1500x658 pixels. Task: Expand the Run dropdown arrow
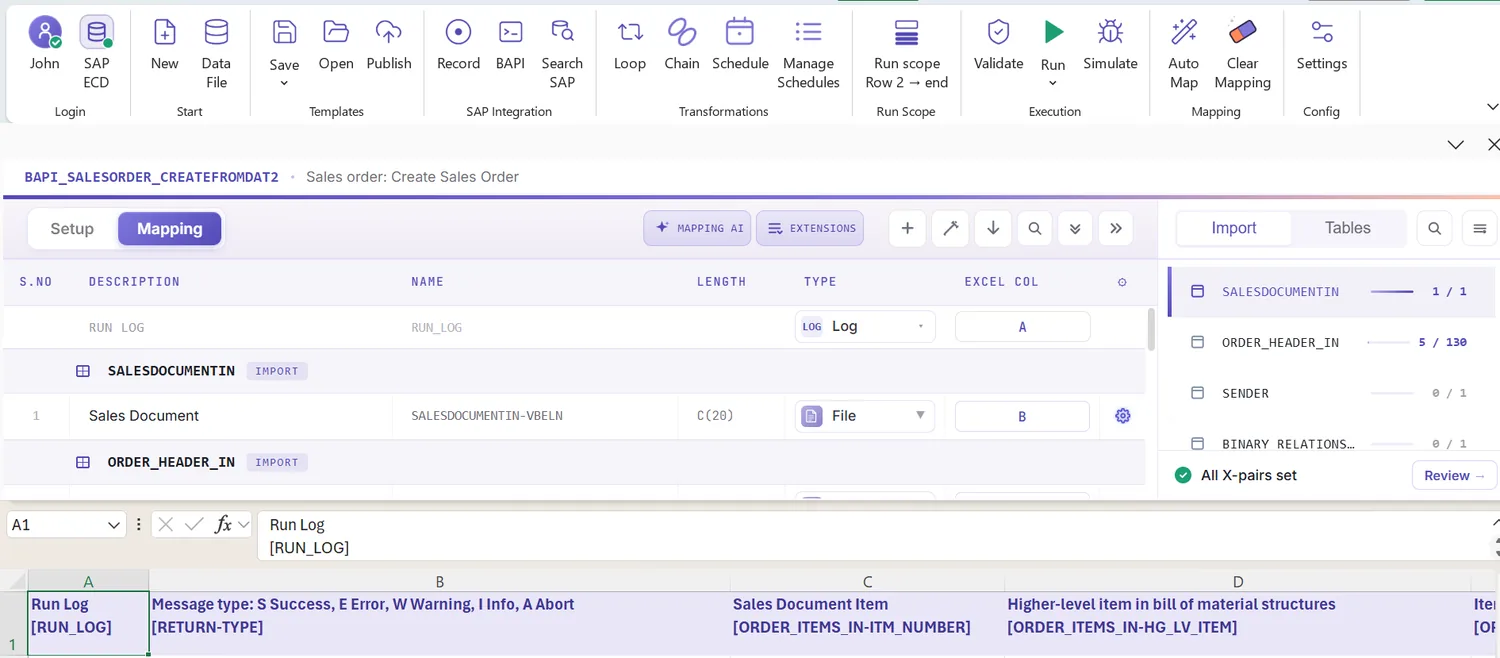pyautogui.click(x=1053, y=83)
